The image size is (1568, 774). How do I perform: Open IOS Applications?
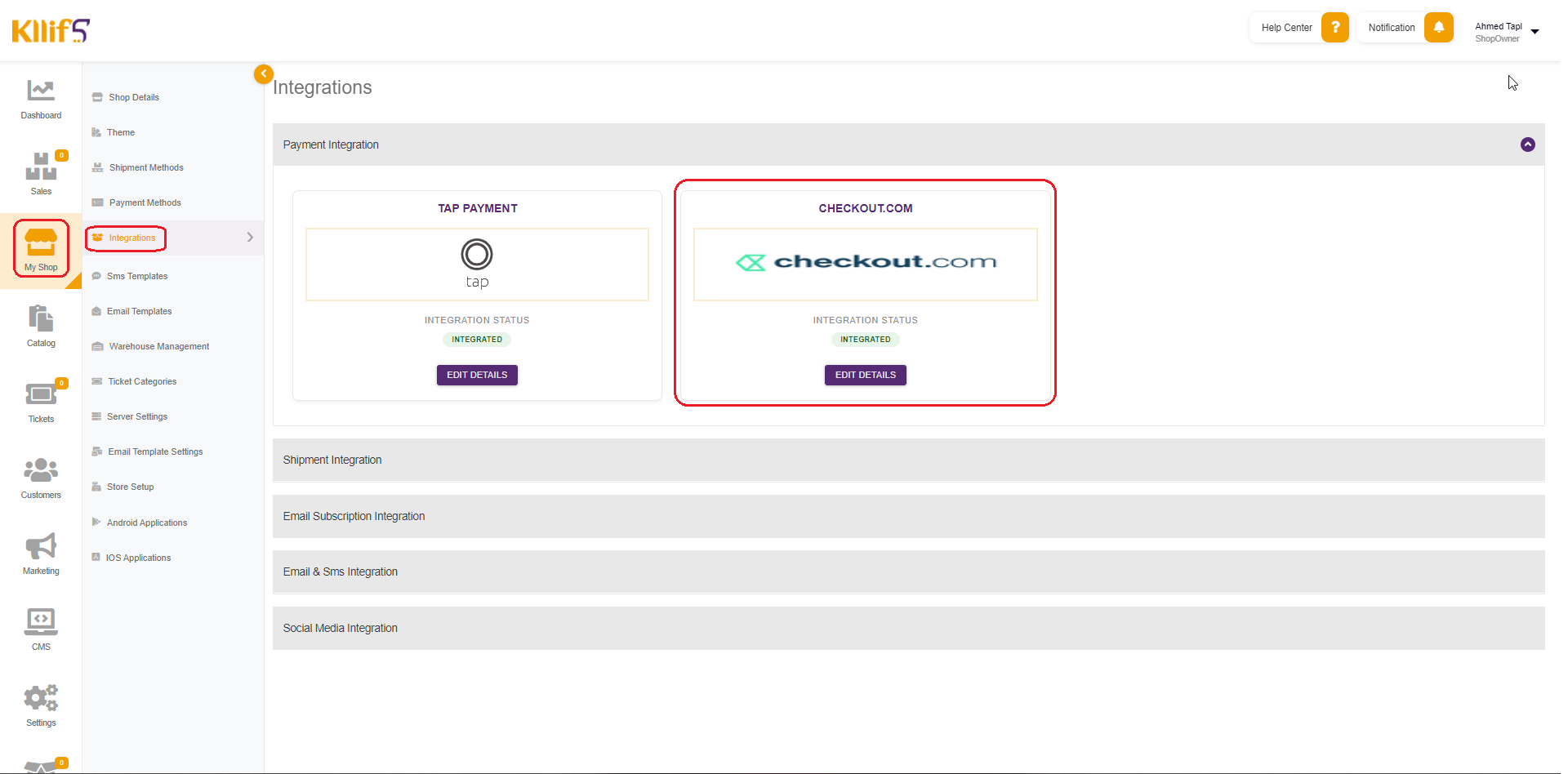(138, 558)
